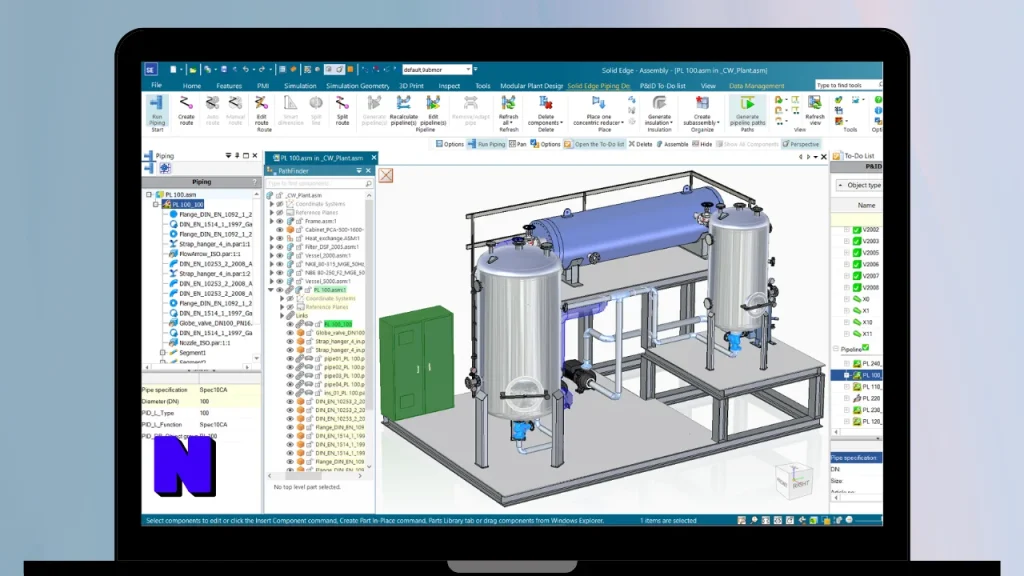The image size is (1024, 576).
Task: Click the piping settings gear icon
Action: click(x=165, y=168)
